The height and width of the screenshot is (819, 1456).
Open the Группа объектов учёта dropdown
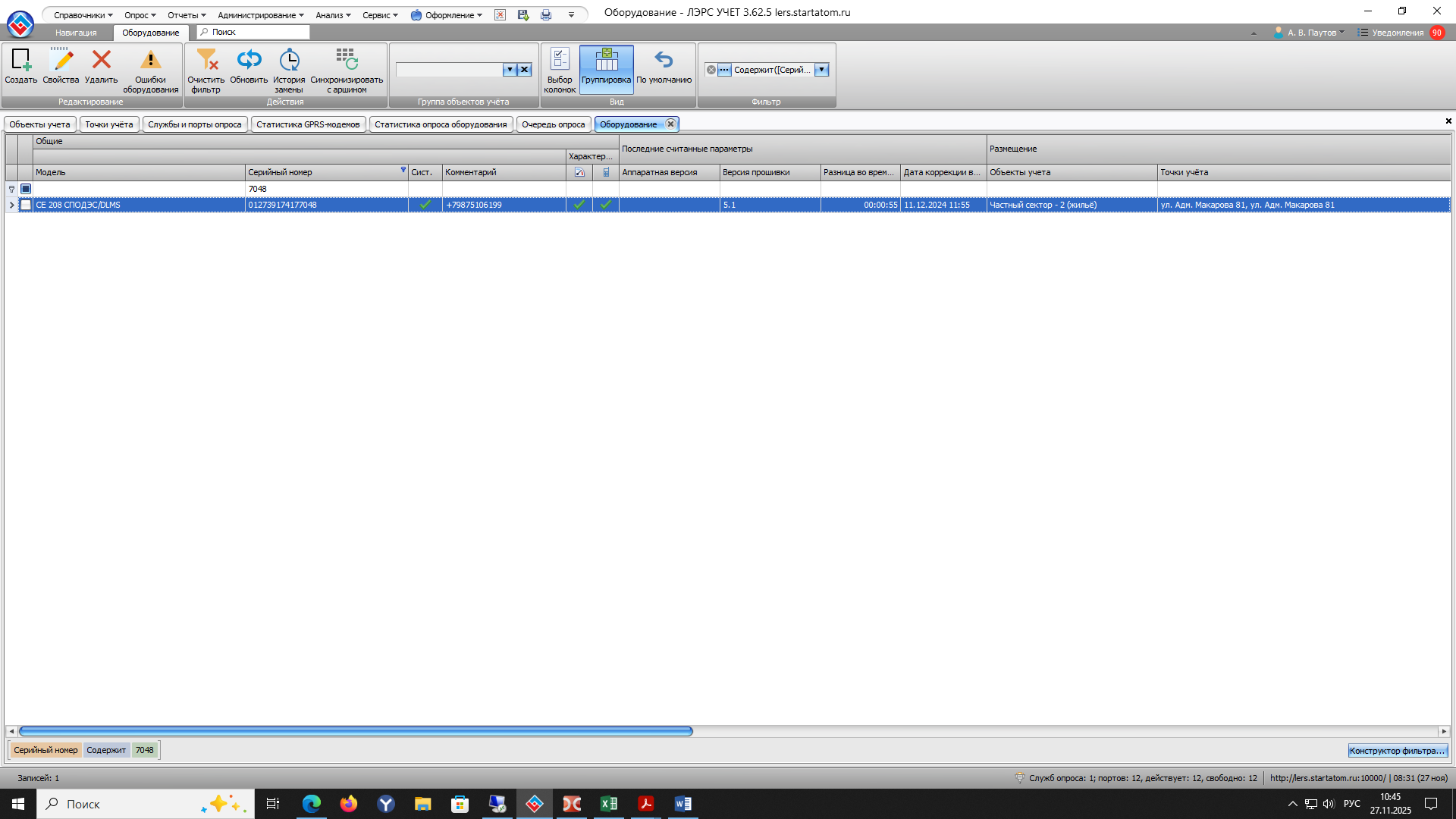coord(510,70)
